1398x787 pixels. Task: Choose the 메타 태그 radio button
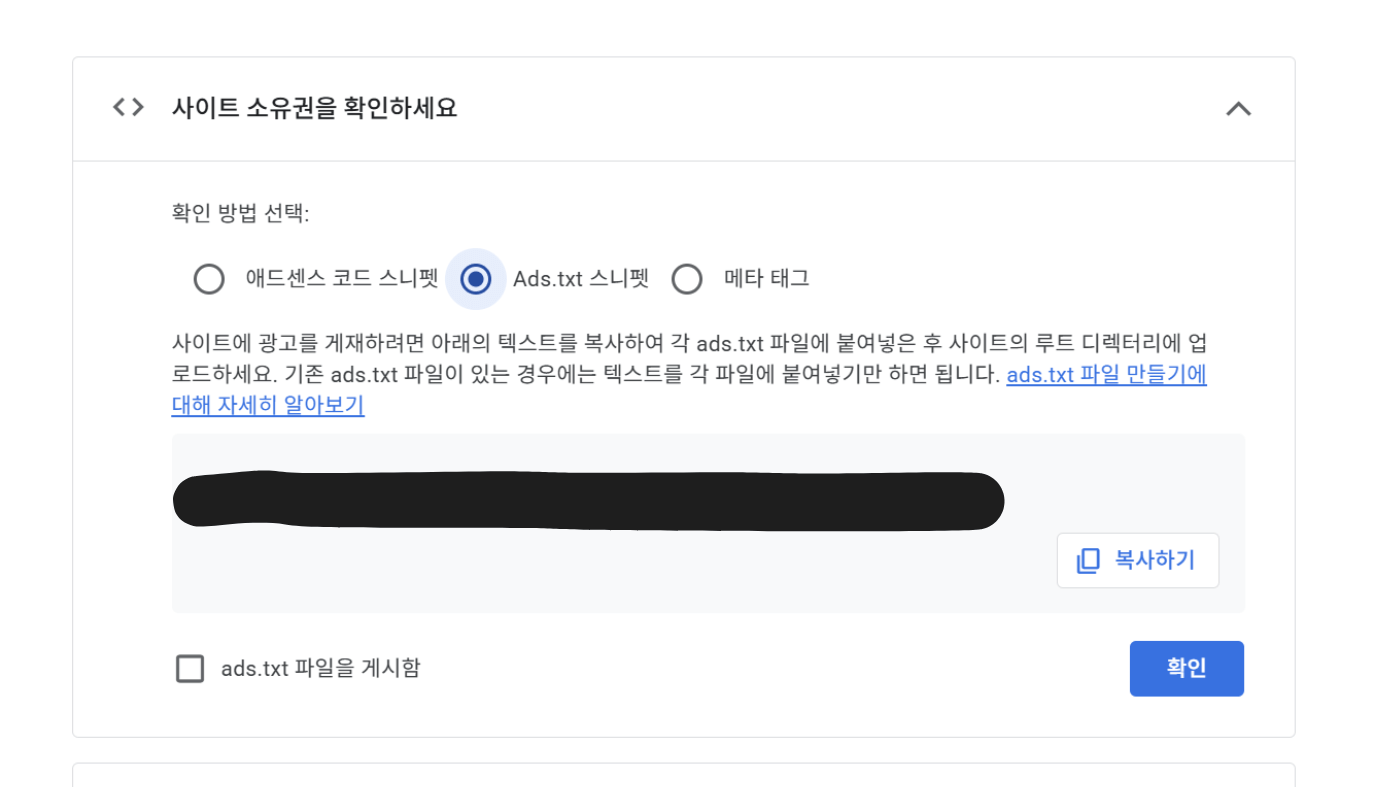687,279
